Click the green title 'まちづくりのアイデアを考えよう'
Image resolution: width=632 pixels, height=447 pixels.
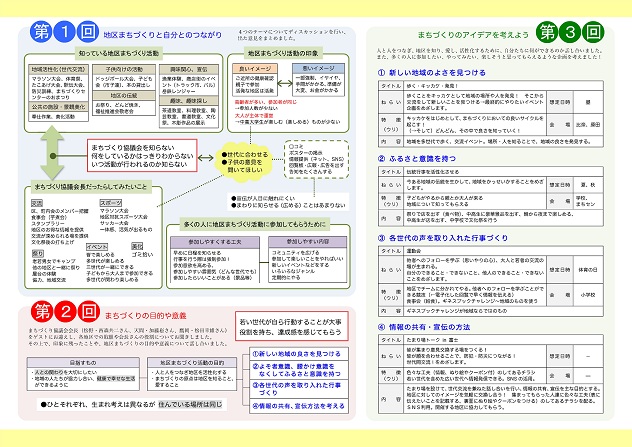coord(473,35)
